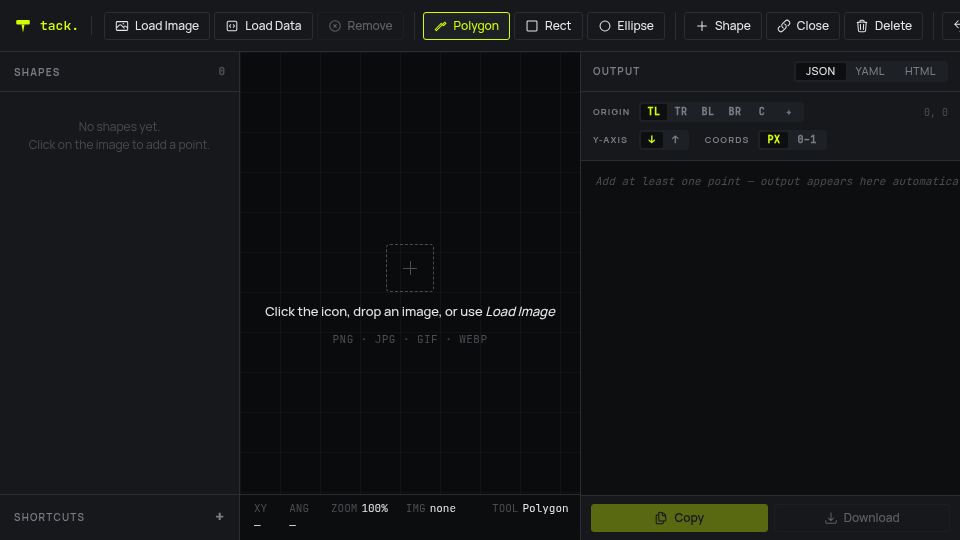
Task: Select the Rect drawing tool
Action: coord(548,26)
